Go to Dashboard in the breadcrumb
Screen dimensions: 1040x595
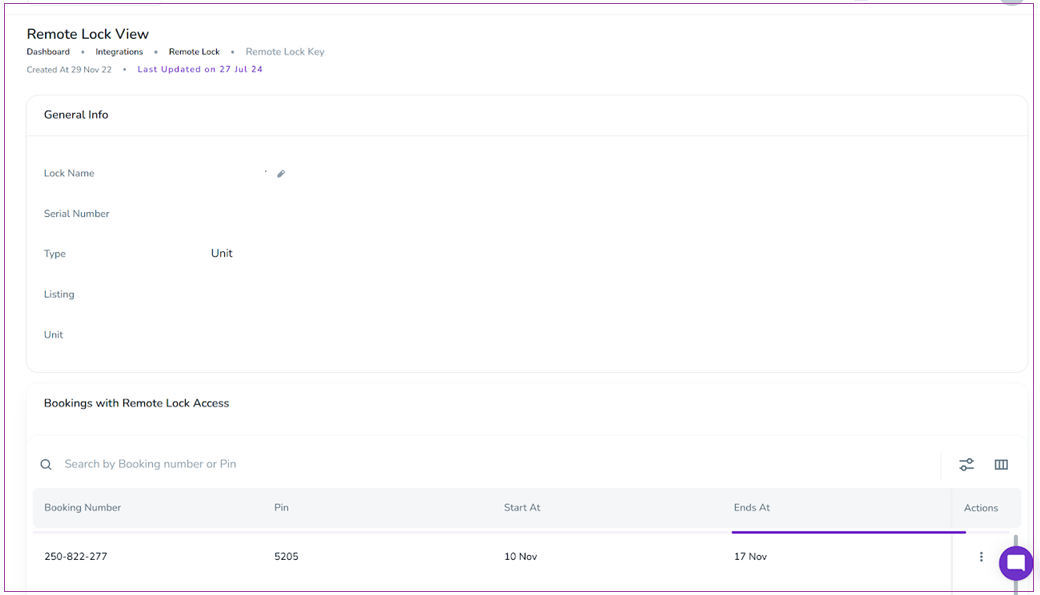click(x=48, y=52)
